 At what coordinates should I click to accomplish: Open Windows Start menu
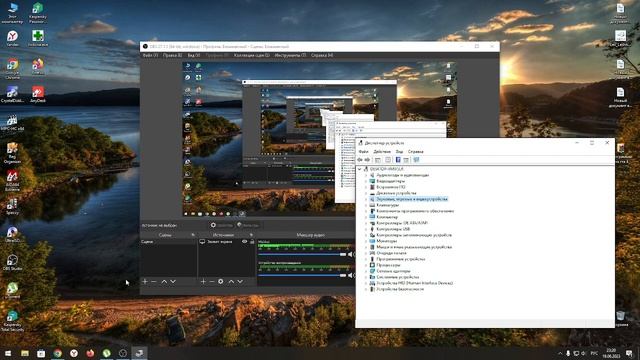pyautogui.click(x=8, y=353)
